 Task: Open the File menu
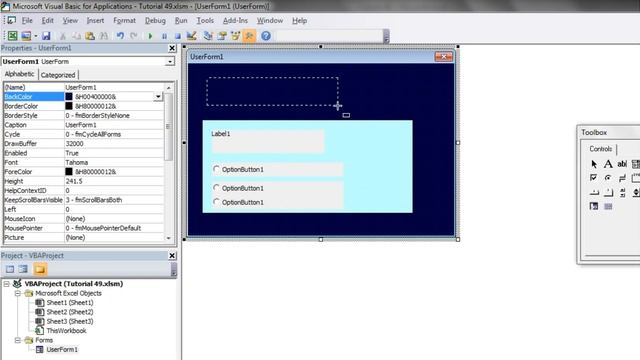click(27, 20)
